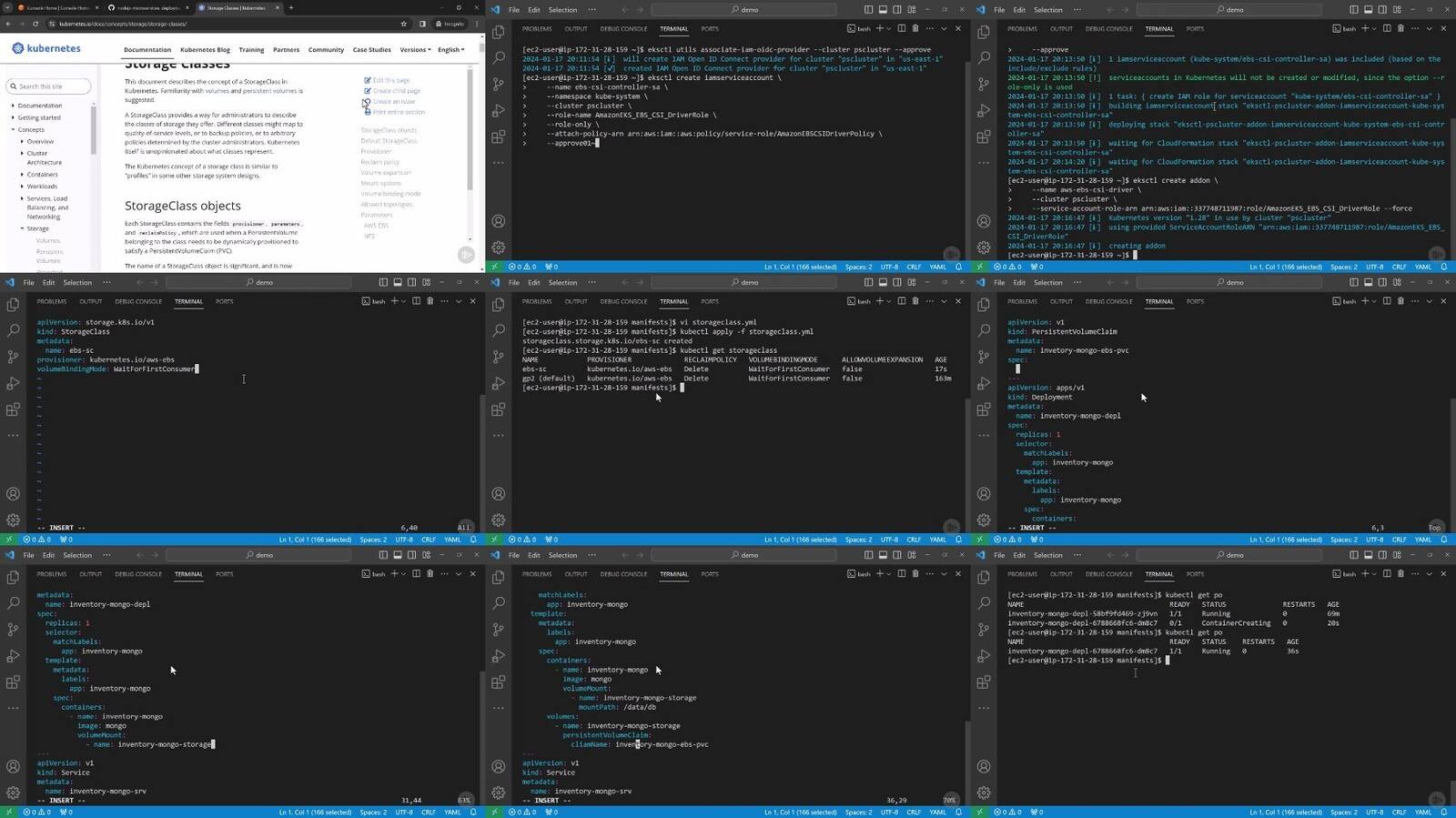Toggle Secondary Side Bar in iamserviceaccount terminal window

pyautogui.click(x=897, y=9)
